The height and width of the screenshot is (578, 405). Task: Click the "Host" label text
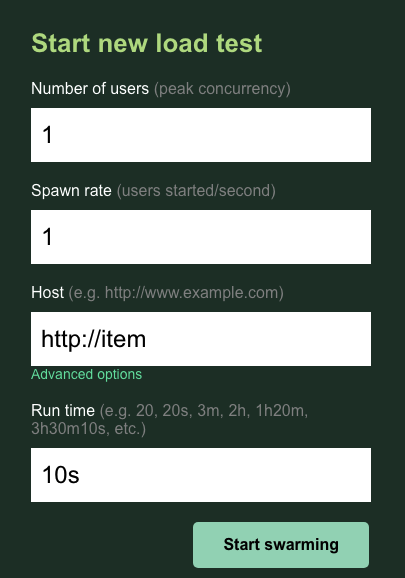click(x=47, y=293)
